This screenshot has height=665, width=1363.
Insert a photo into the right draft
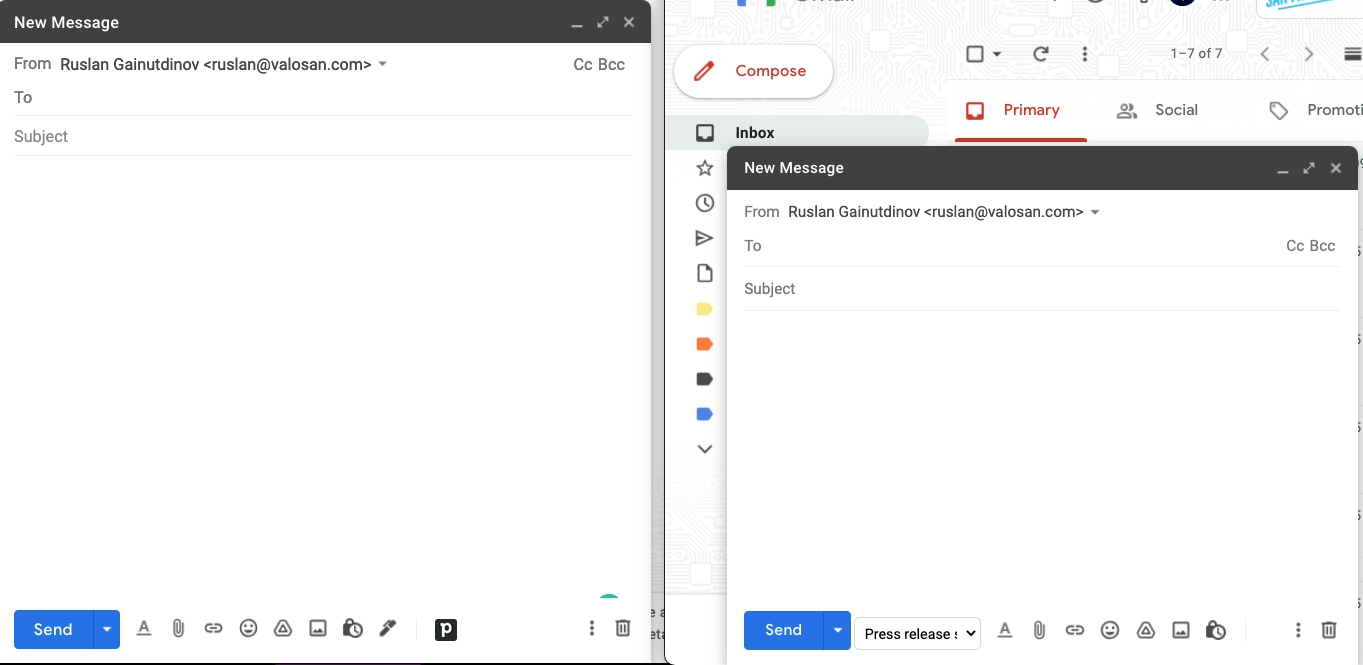pos(1181,630)
